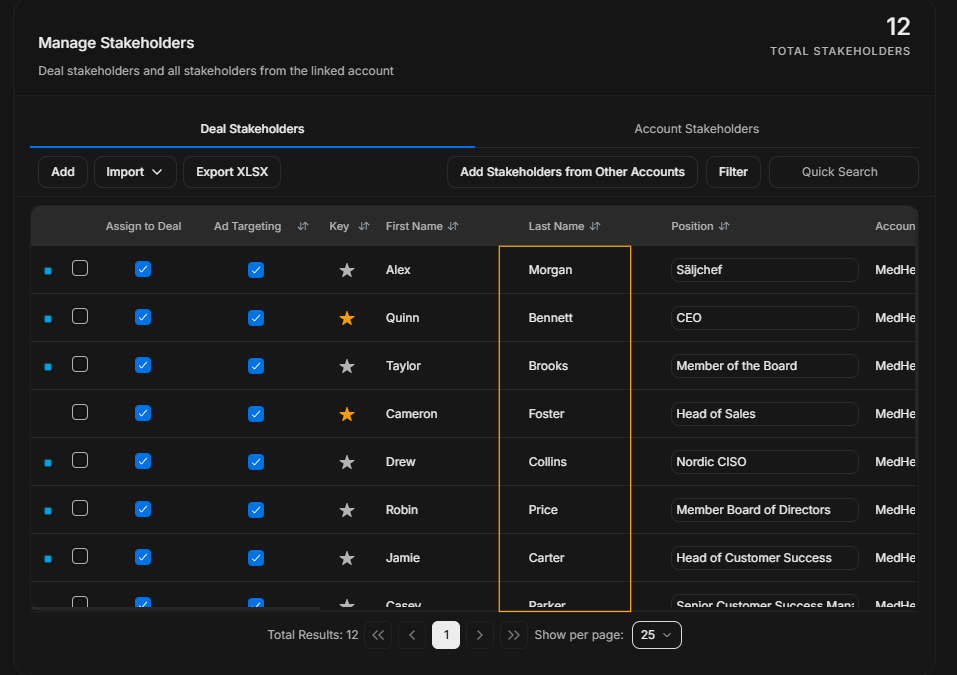Go to the previous results page

point(412,635)
